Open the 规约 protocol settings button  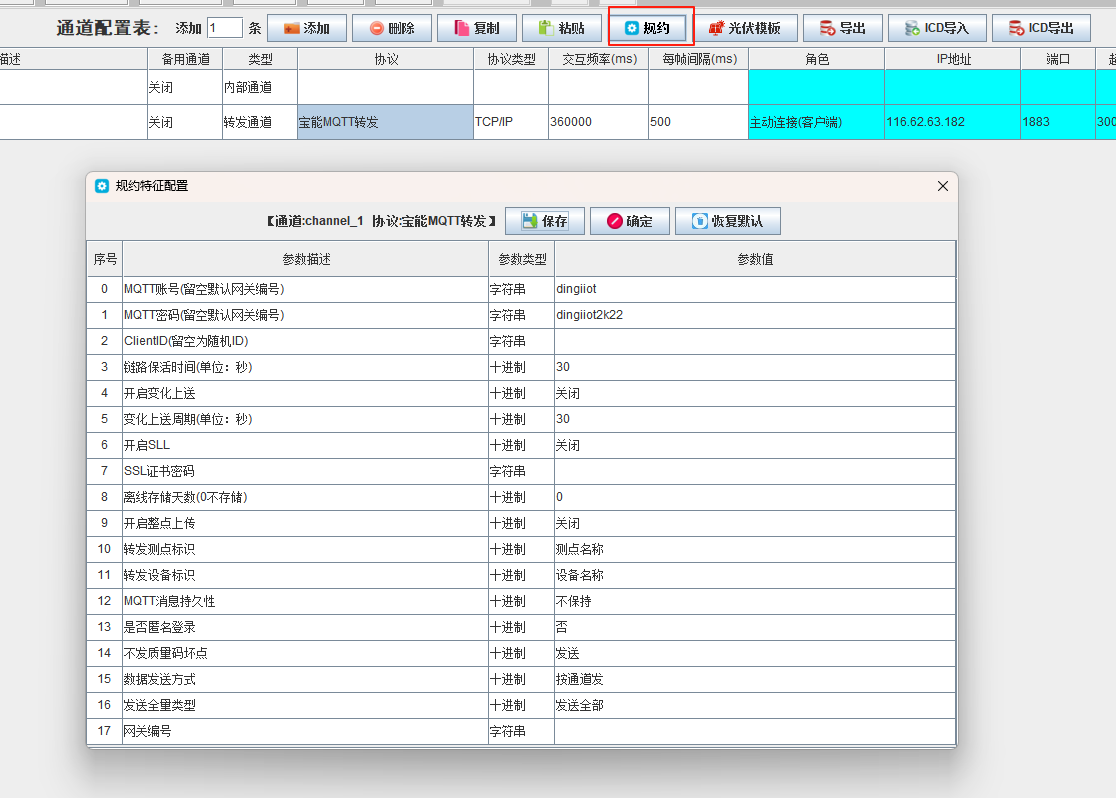[647, 28]
